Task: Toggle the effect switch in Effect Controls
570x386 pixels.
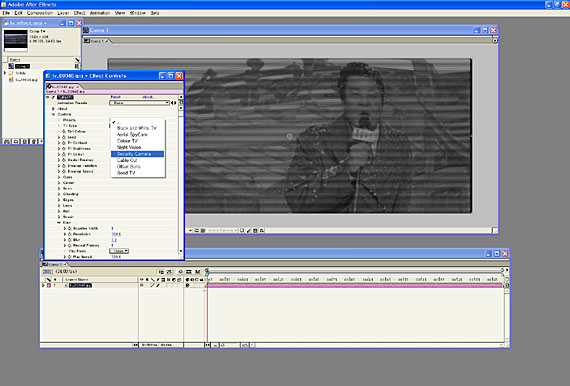Action: (x=53, y=97)
